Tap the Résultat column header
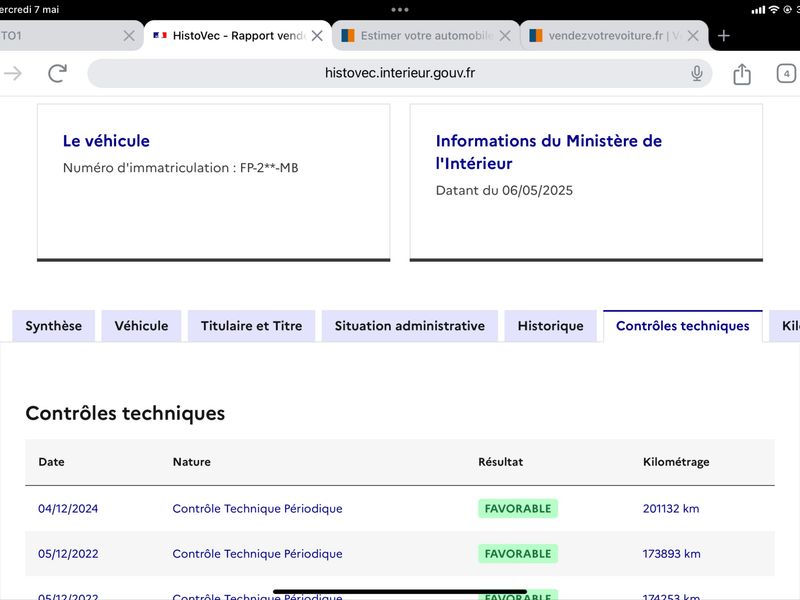The width and height of the screenshot is (800, 600). click(501, 462)
